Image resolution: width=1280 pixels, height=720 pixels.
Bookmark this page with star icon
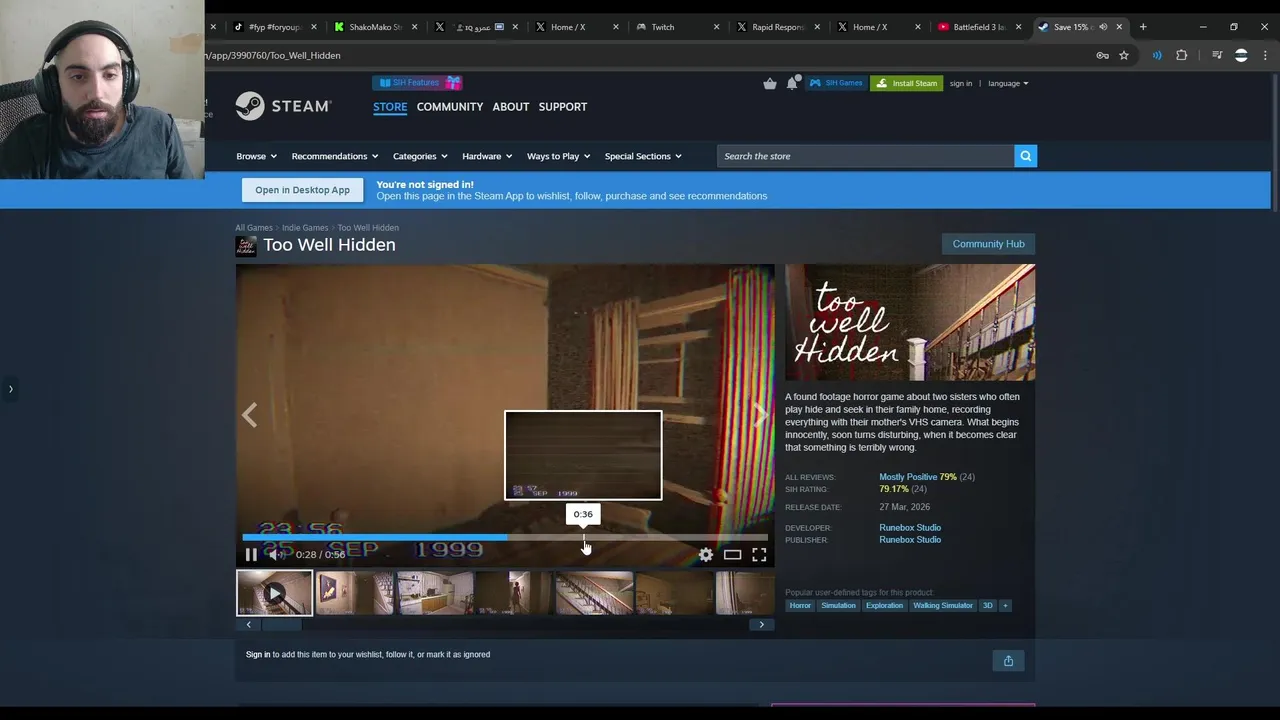pyautogui.click(x=1124, y=55)
